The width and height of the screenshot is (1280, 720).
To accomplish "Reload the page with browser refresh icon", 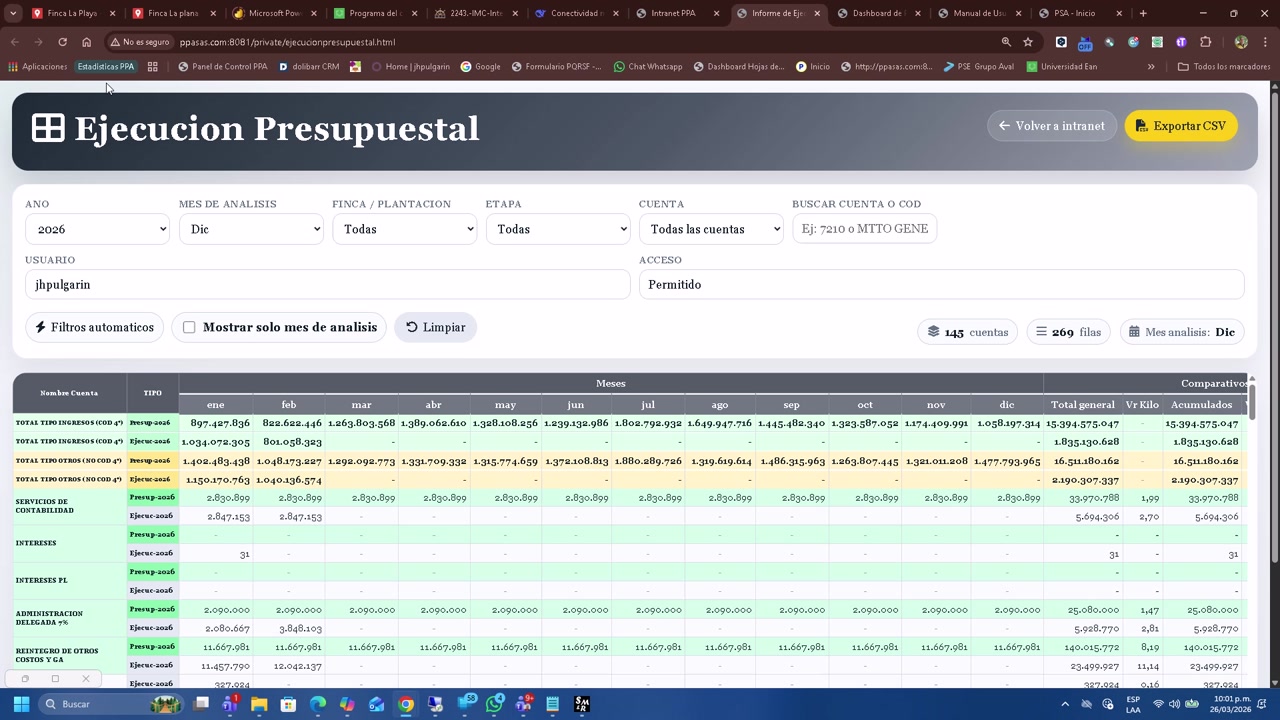I will tap(62, 42).
